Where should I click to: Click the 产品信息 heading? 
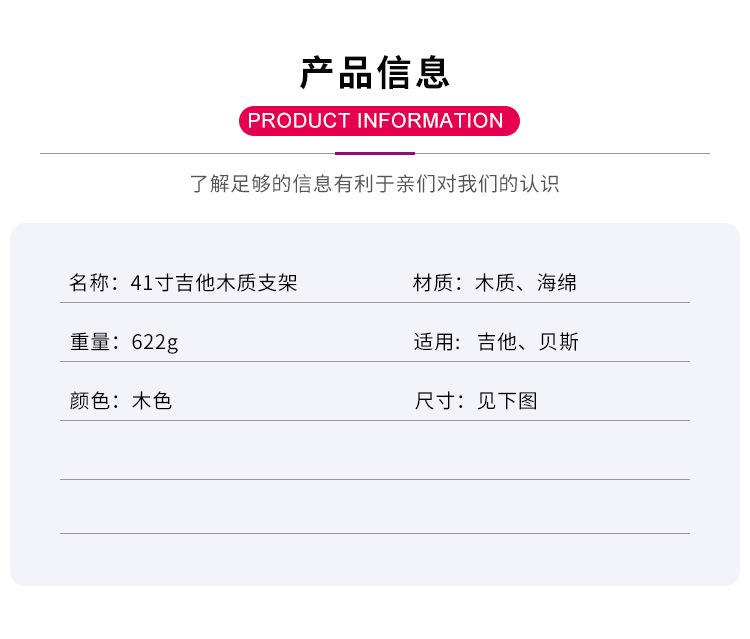(375, 72)
